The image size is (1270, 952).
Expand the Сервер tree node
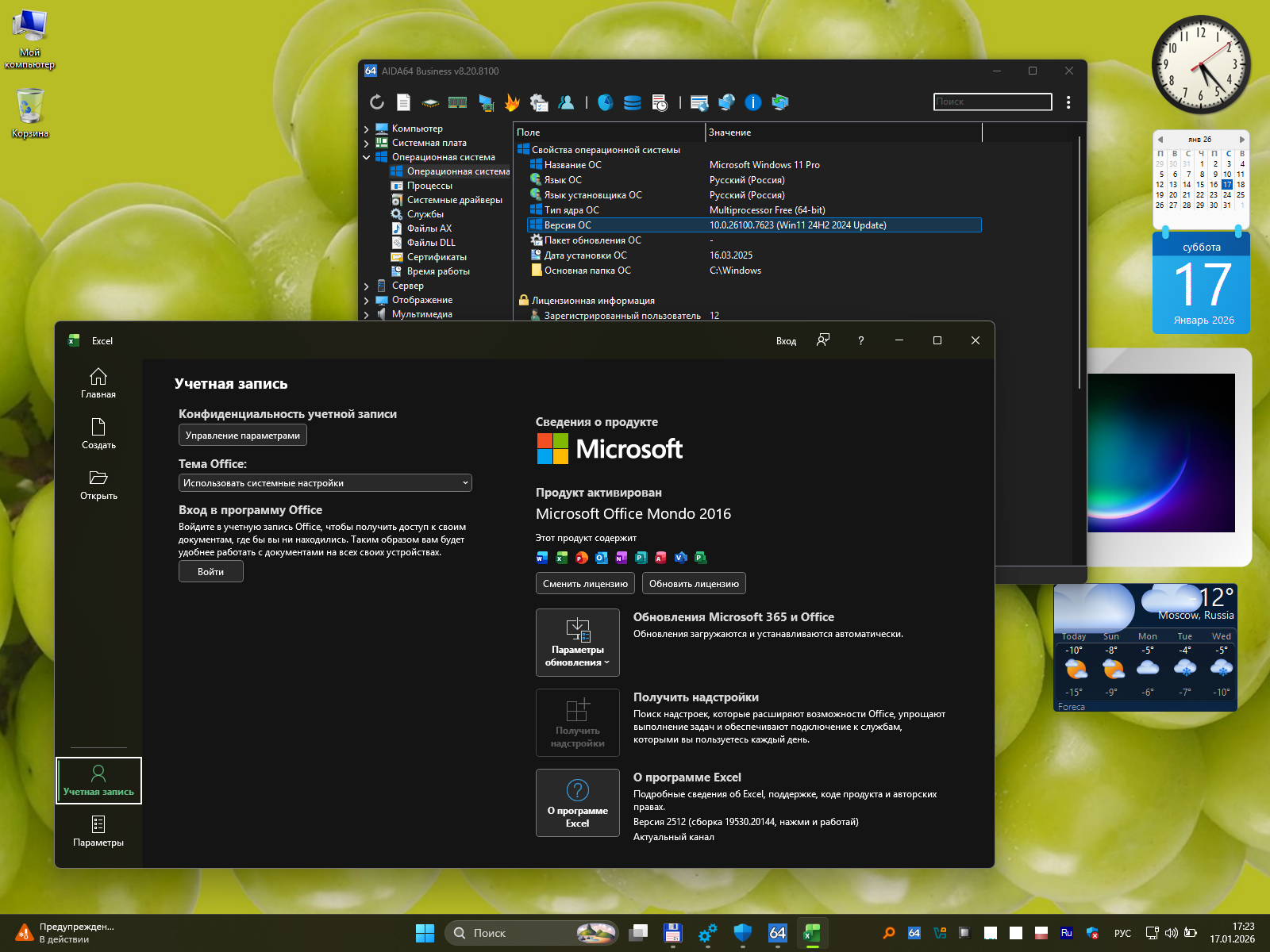366,286
